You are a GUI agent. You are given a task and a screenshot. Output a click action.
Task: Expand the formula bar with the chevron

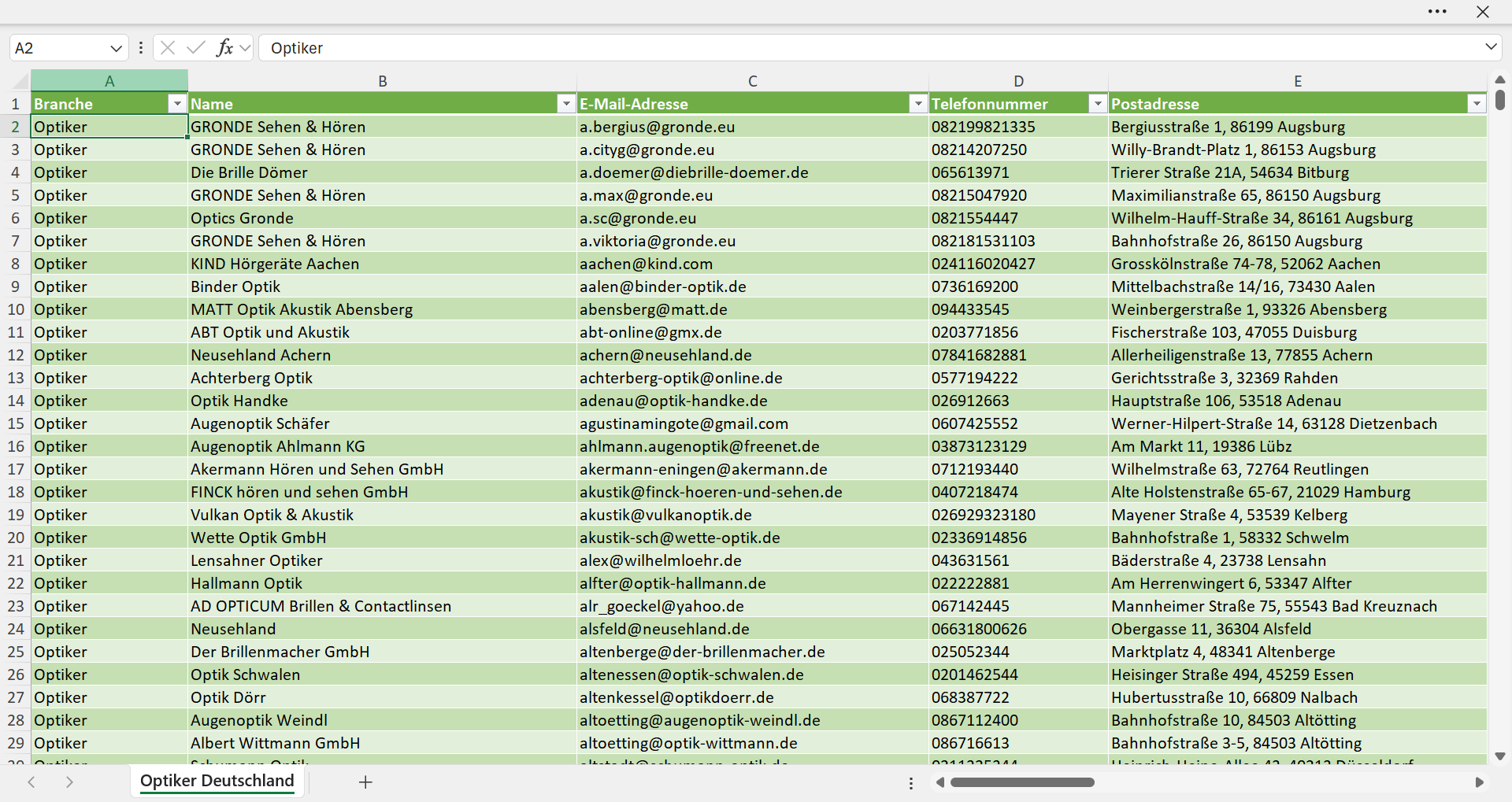(x=1491, y=47)
